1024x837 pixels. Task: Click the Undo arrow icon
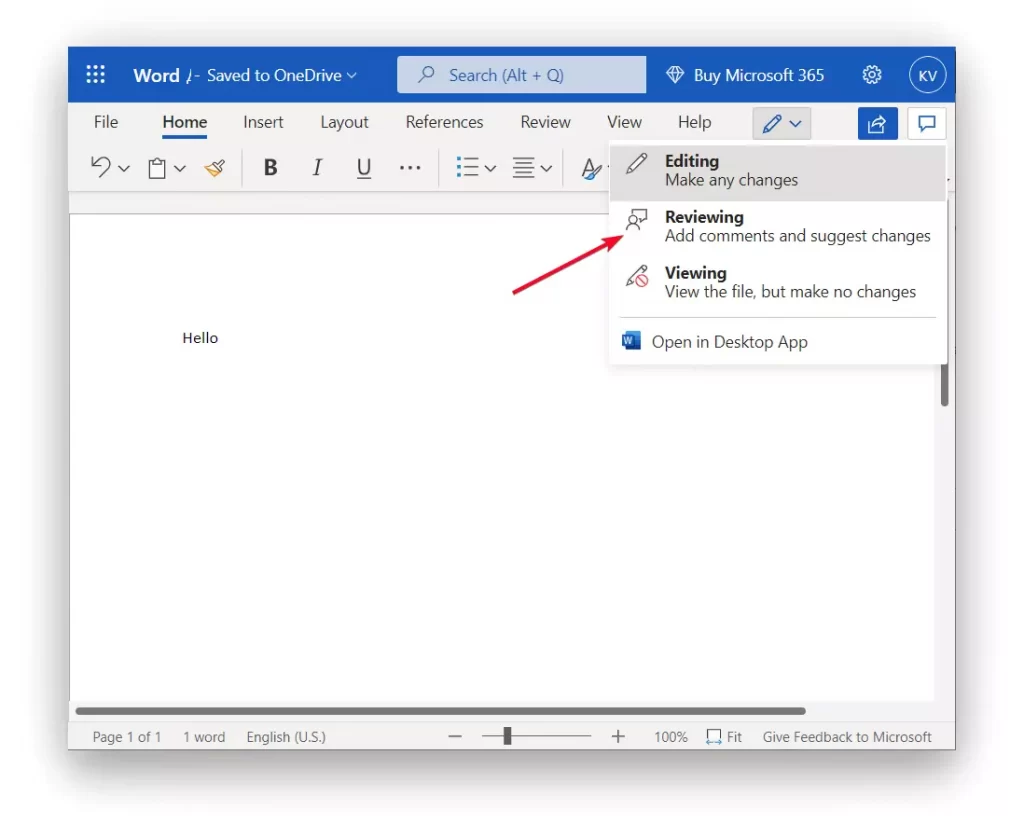[x=101, y=168]
